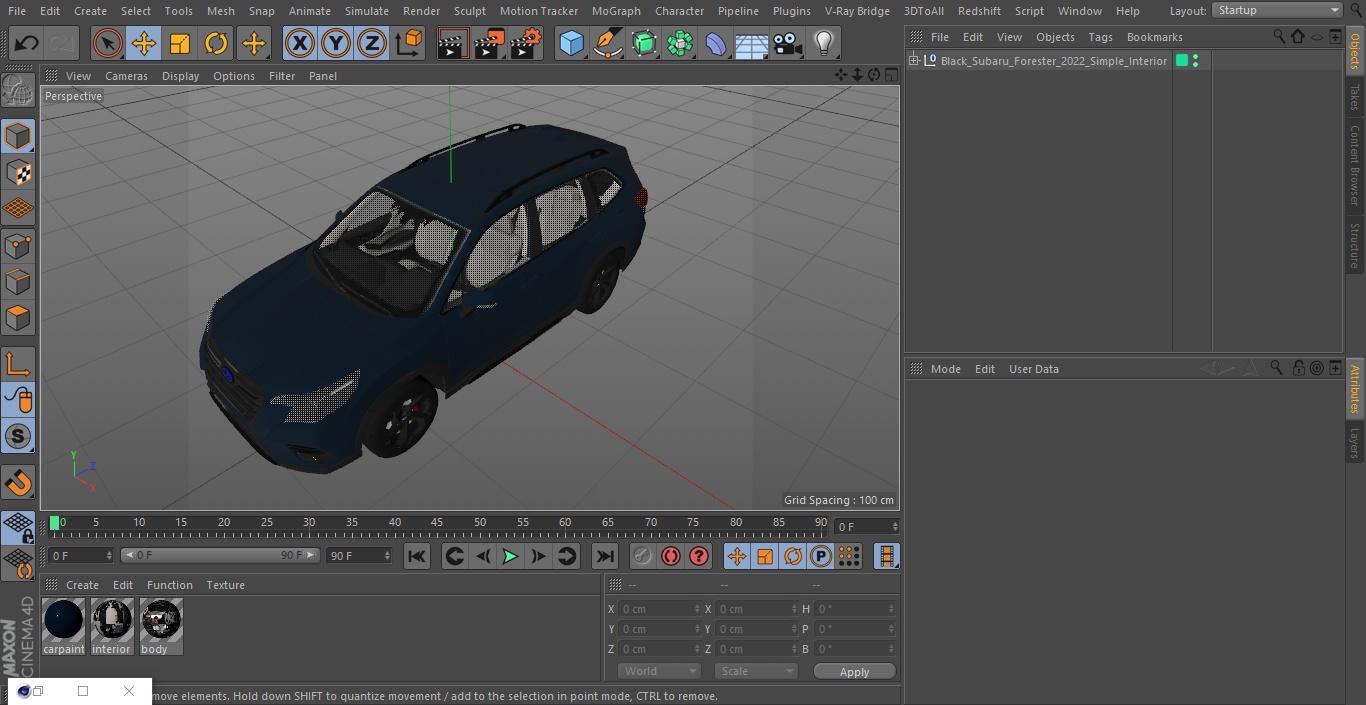
Task: Toggle the coordinate system icon
Action: (409, 43)
